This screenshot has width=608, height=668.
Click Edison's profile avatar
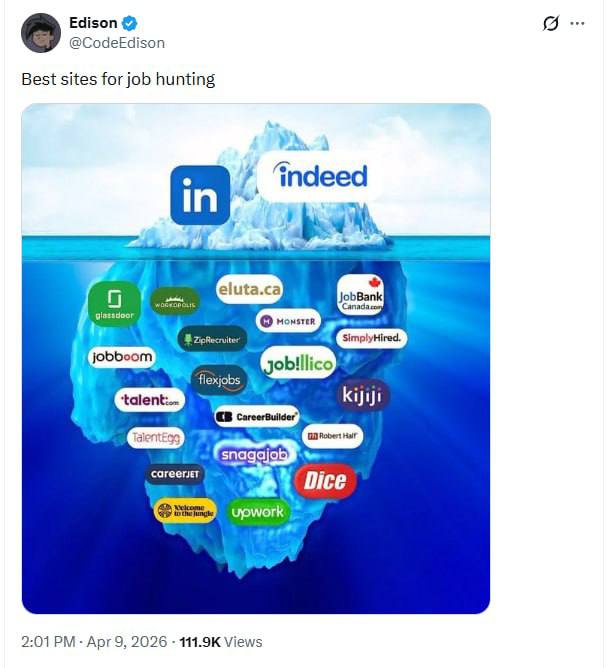pyautogui.click(x=41, y=33)
